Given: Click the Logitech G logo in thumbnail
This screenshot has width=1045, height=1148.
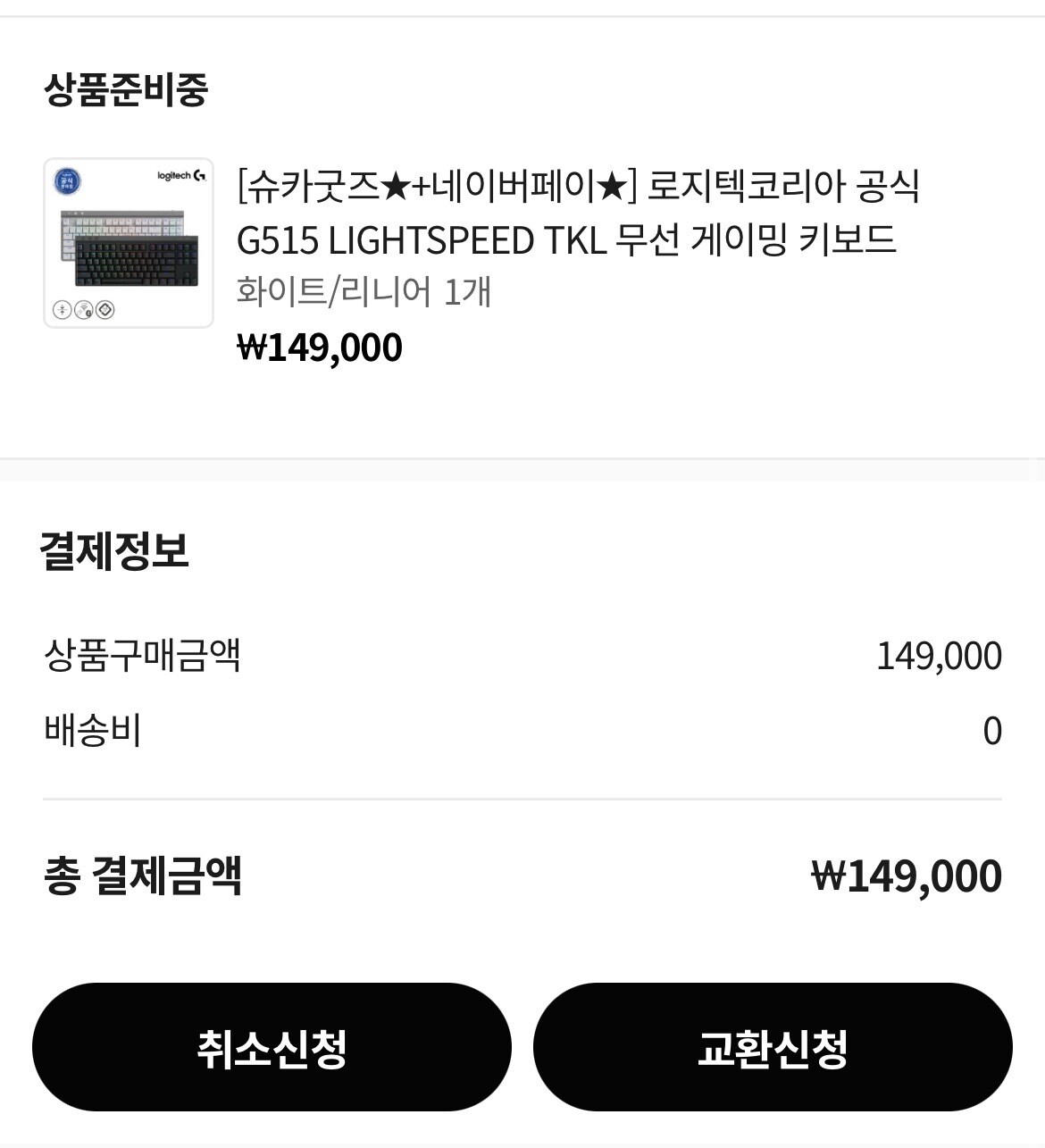Looking at the screenshot, I should [x=181, y=176].
